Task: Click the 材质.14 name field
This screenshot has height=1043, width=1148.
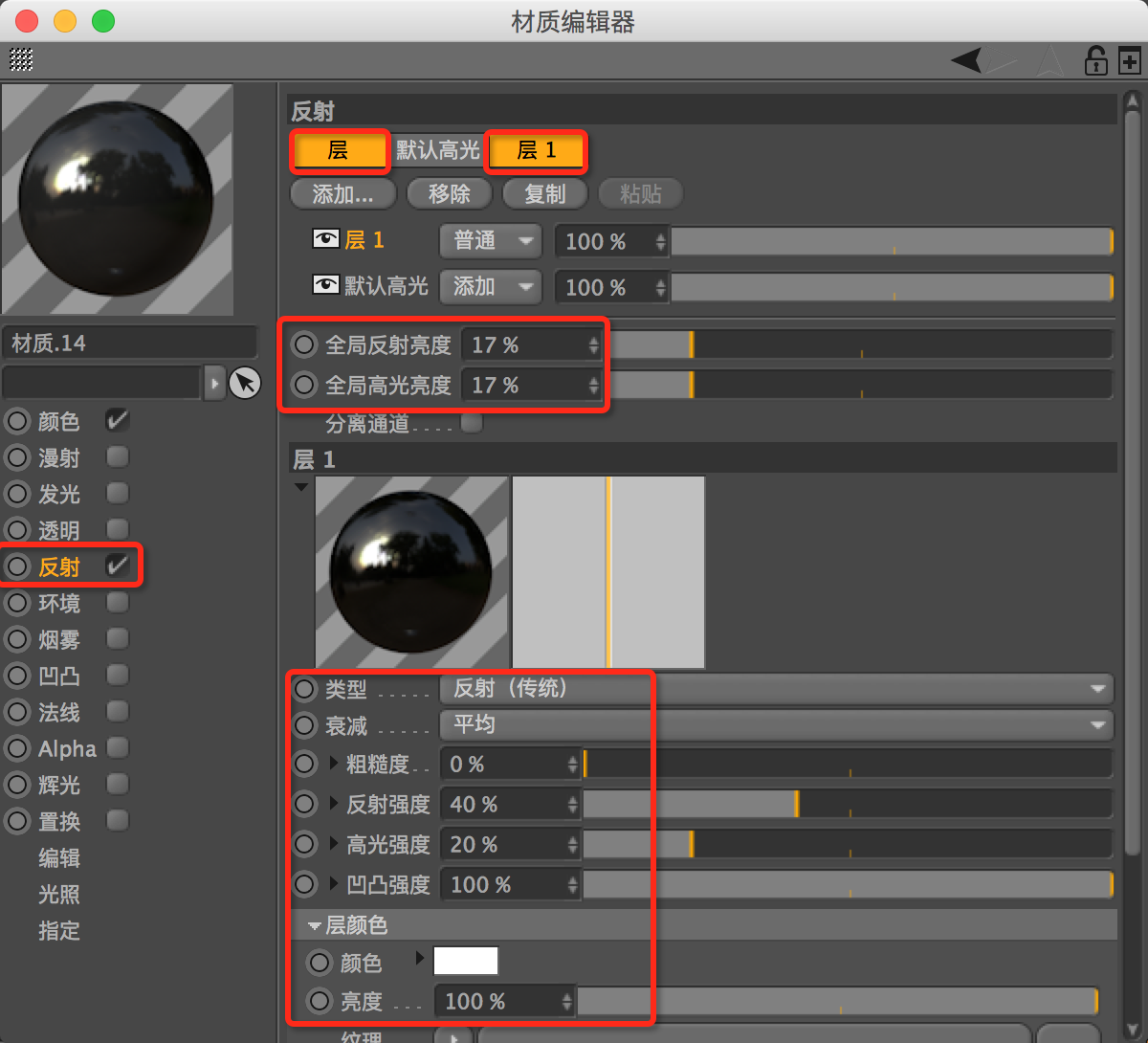Action: pyautogui.click(x=130, y=343)
